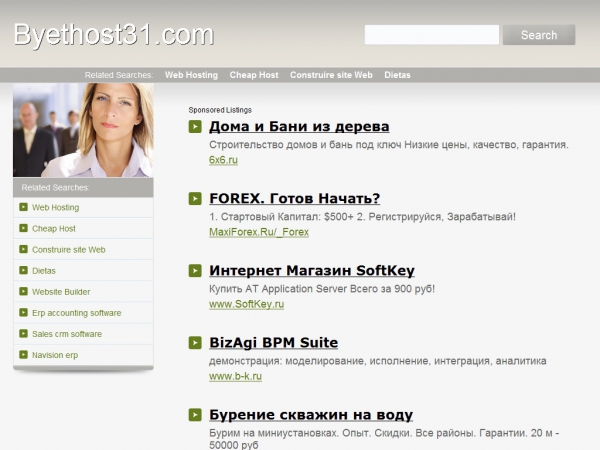Open the FOREX. Готов Начать? headline
600x450 pixels.
tap(295, 199)
